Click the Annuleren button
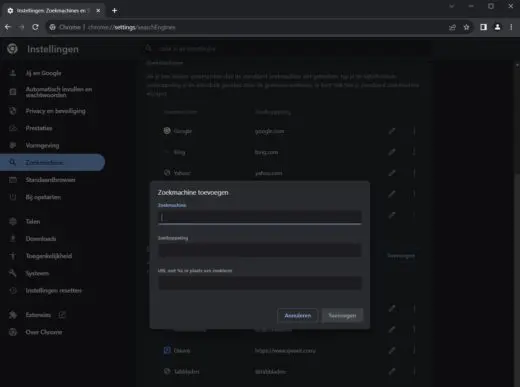 click(297, 315)
